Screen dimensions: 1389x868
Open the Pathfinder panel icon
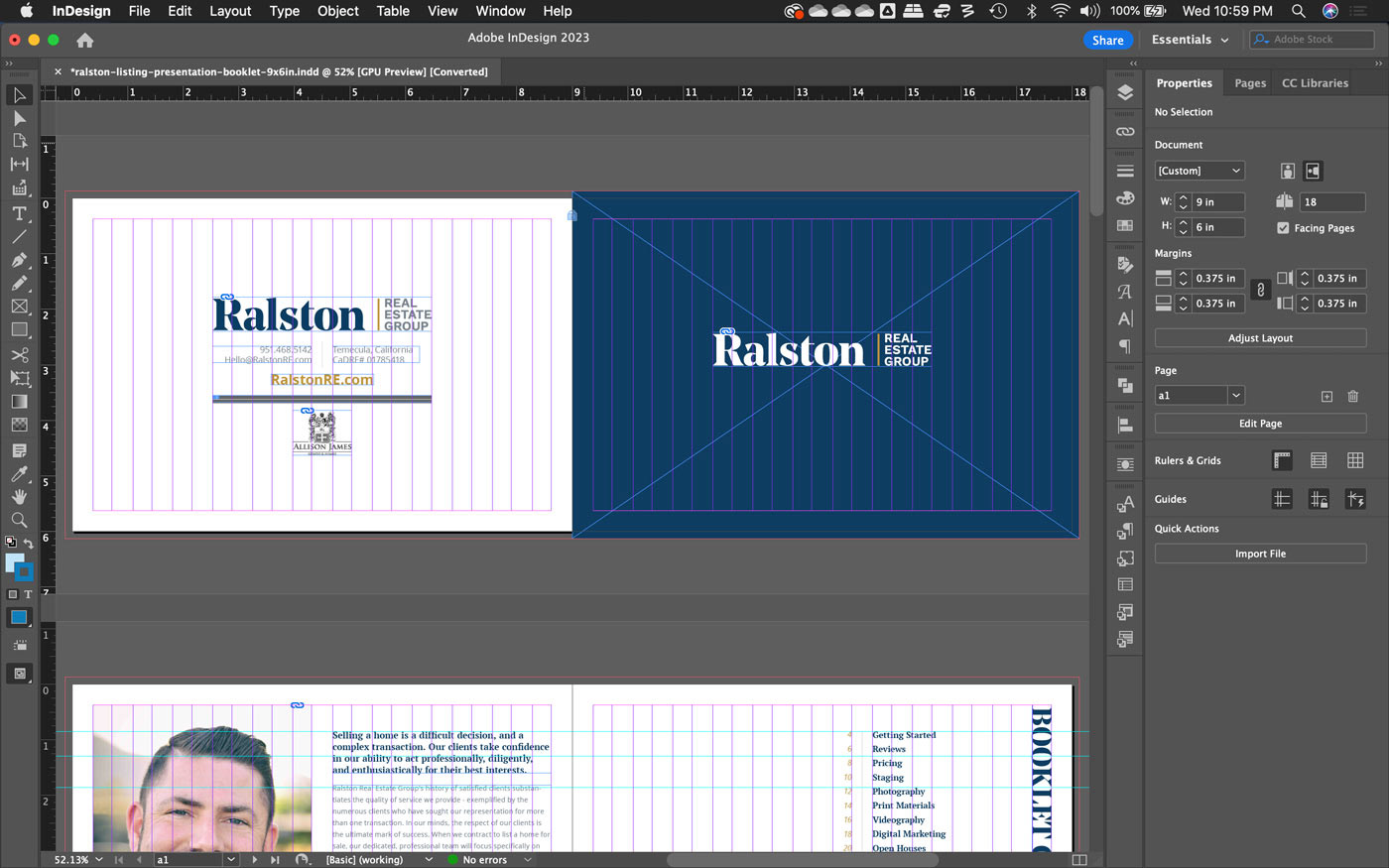click(x=1125, y=385)
